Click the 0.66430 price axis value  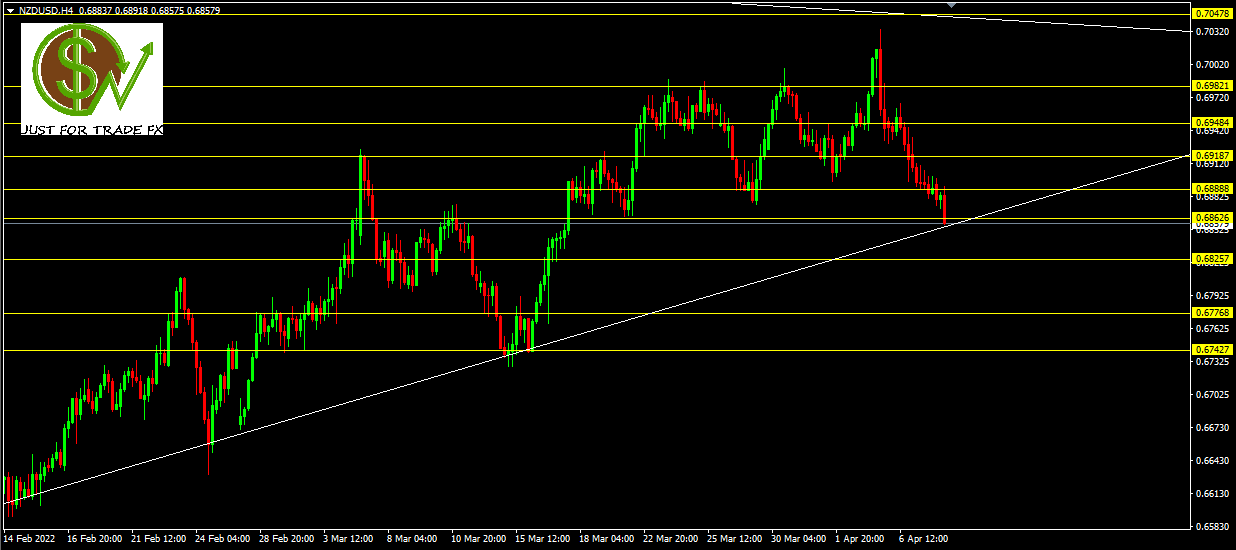(1213, 461)
